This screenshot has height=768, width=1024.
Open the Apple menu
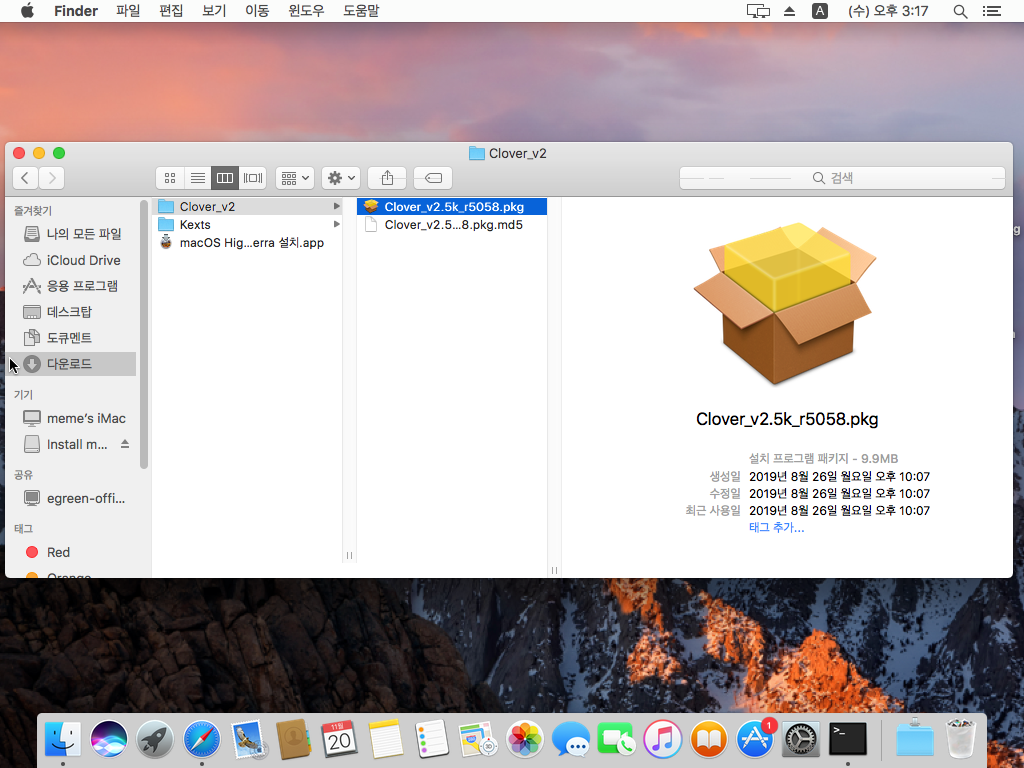click(27, 11)
